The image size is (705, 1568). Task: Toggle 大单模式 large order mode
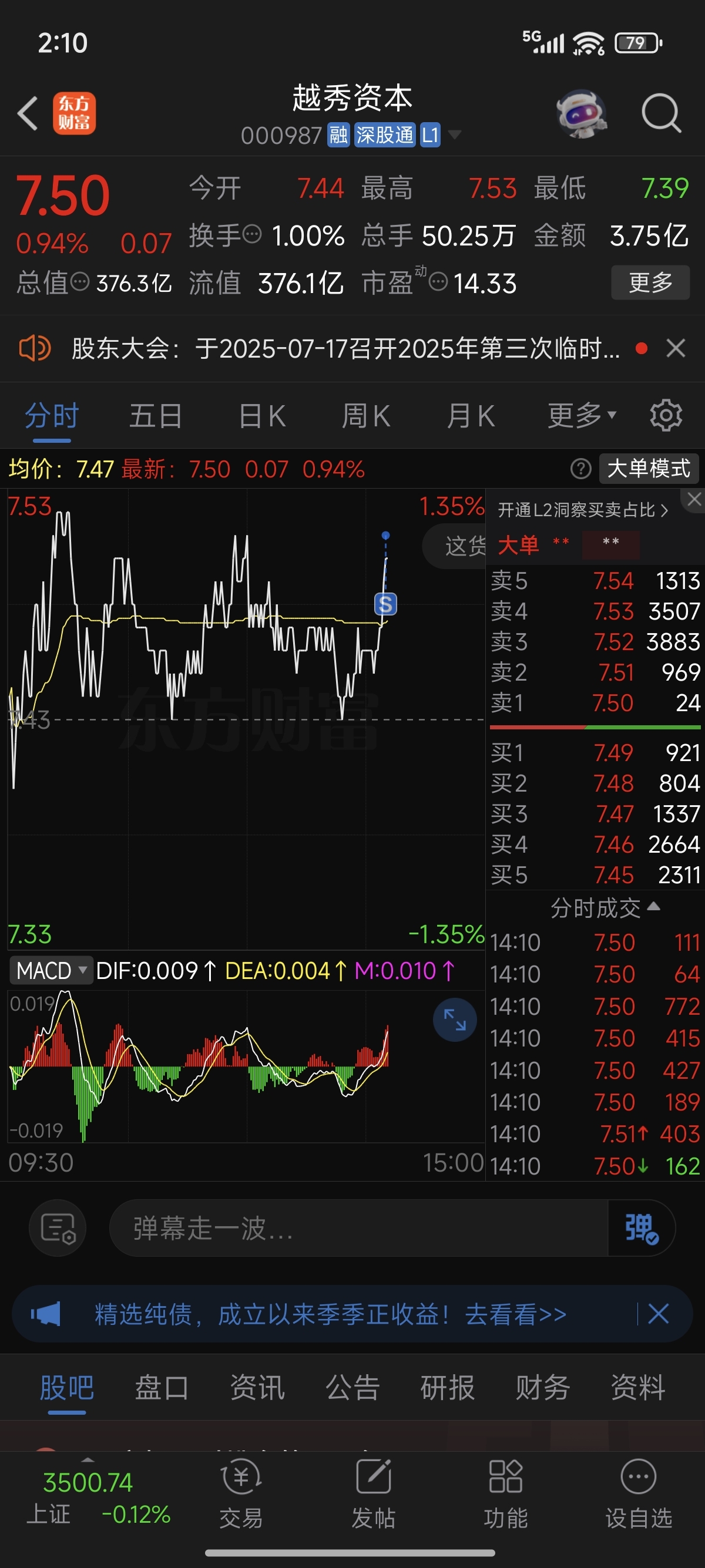tap(649, 469)
